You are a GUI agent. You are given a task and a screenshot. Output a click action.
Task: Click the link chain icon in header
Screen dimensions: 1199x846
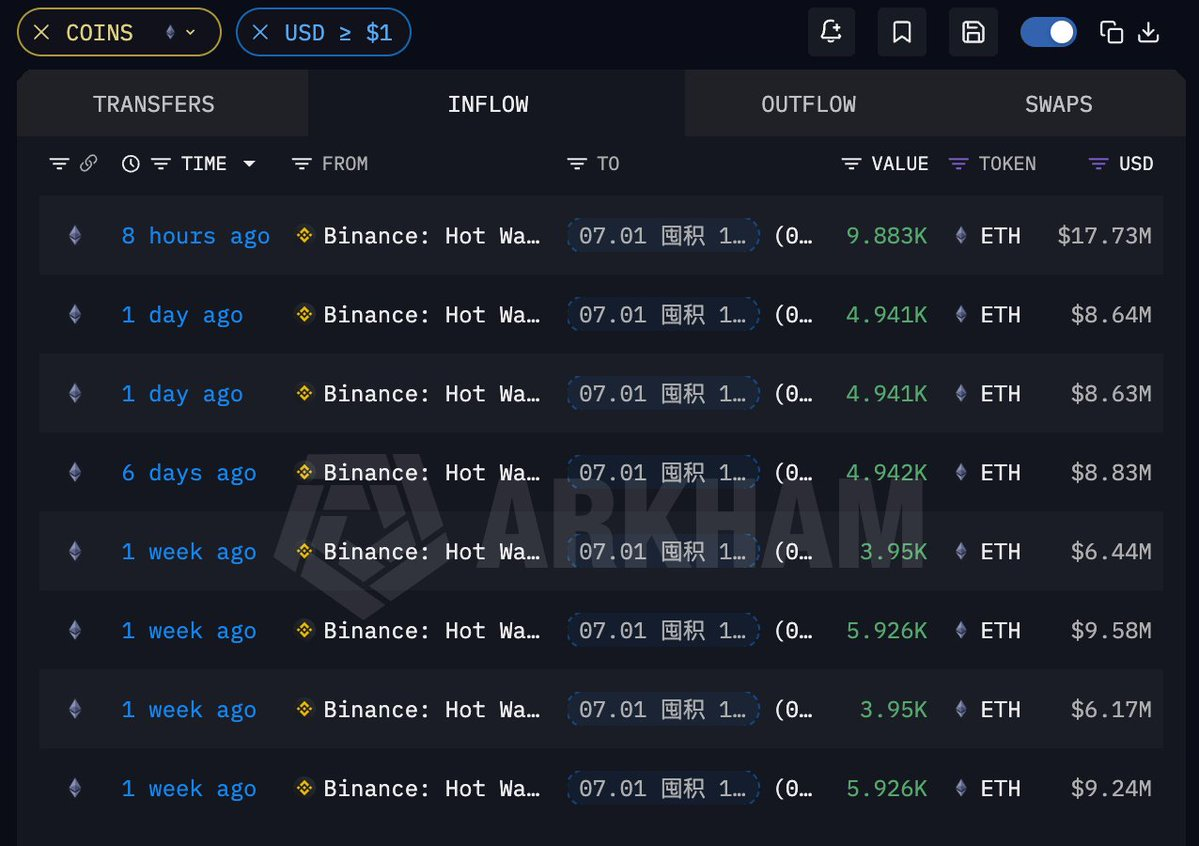click(89, 163)
